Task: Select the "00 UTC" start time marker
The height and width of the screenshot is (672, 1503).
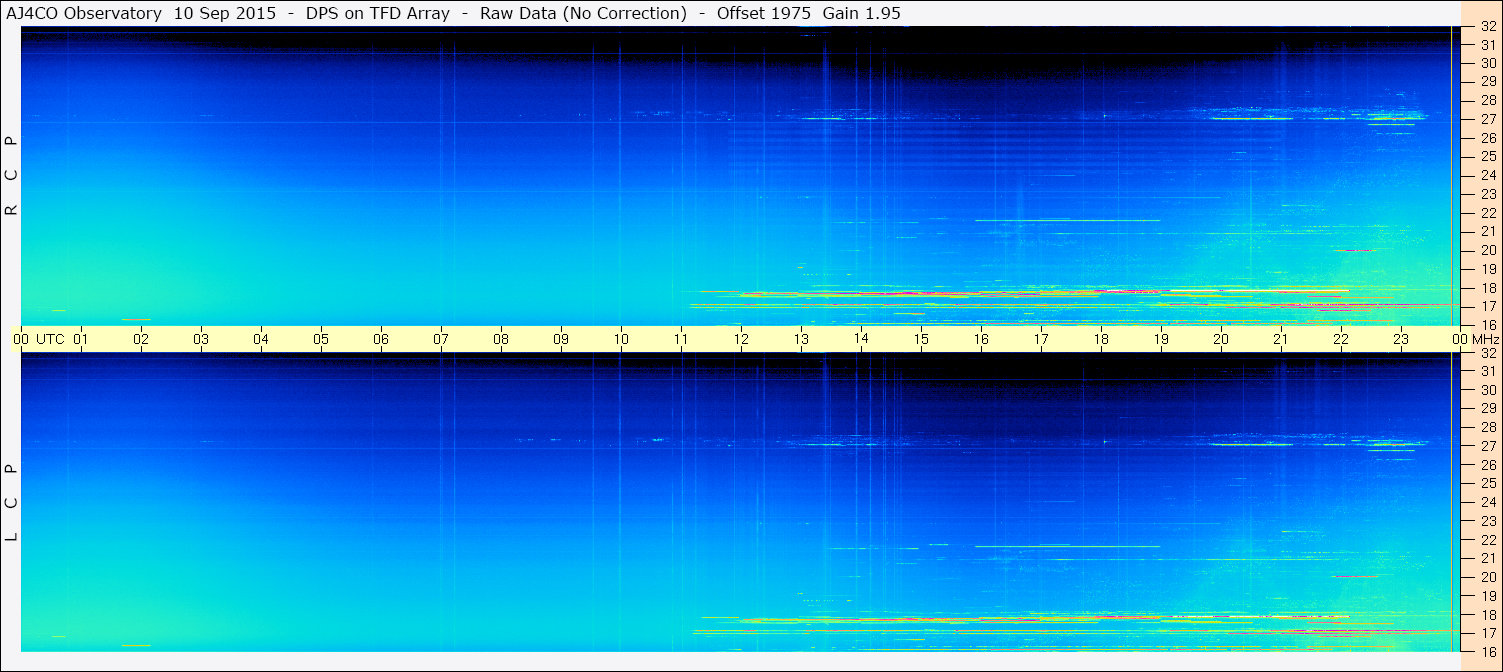Action: (39, 339)
